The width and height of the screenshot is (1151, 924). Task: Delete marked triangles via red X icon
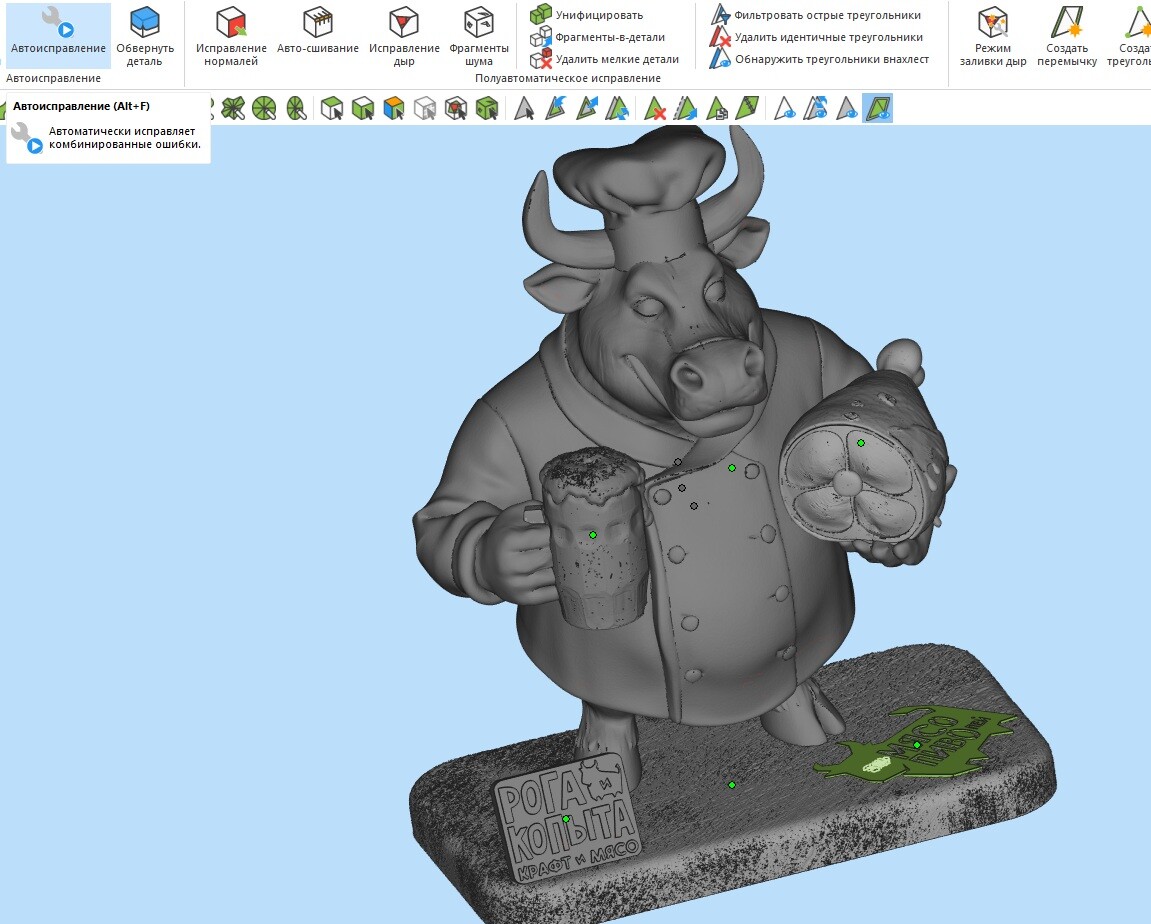[655, 109]
